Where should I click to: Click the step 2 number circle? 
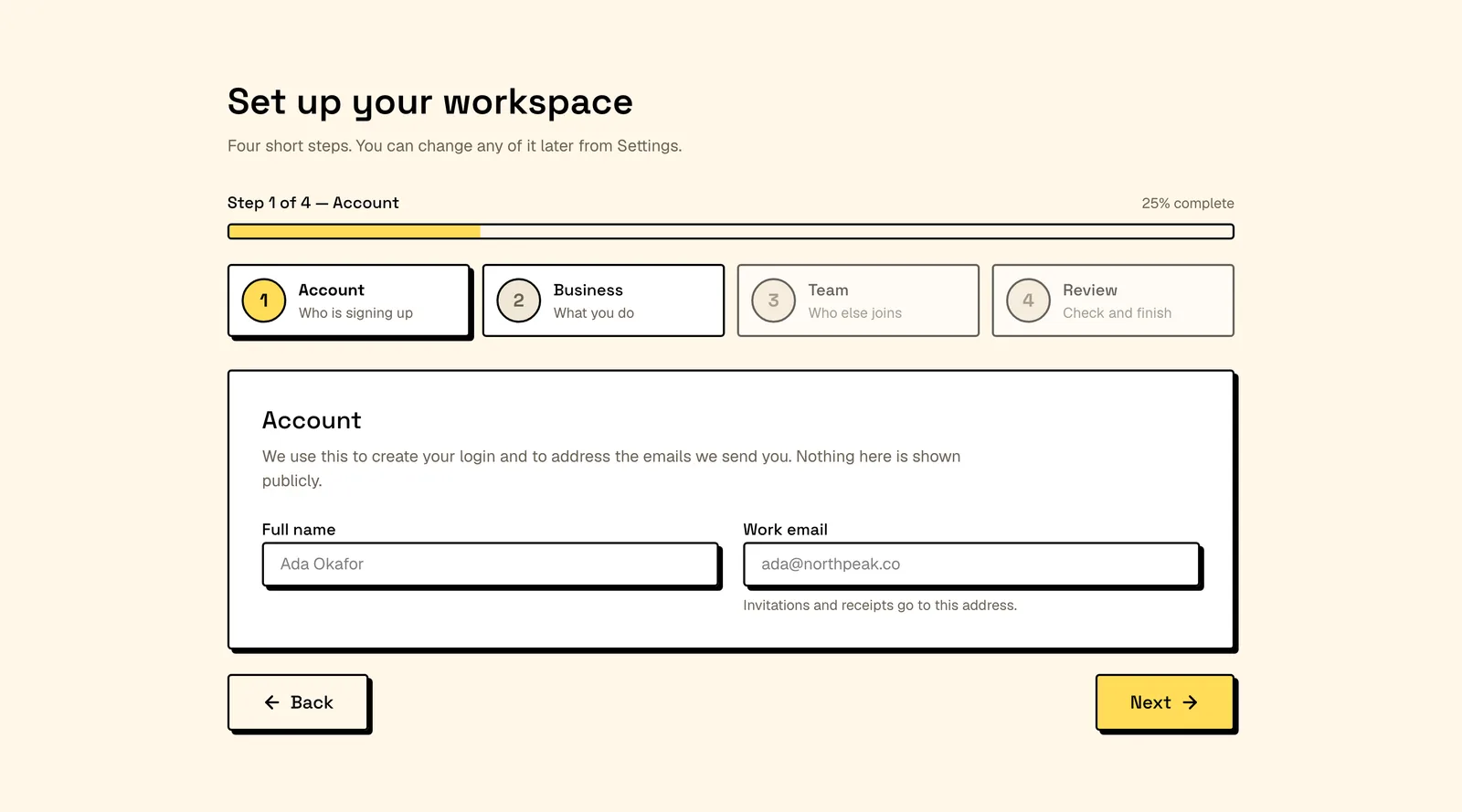pos(519,301)
